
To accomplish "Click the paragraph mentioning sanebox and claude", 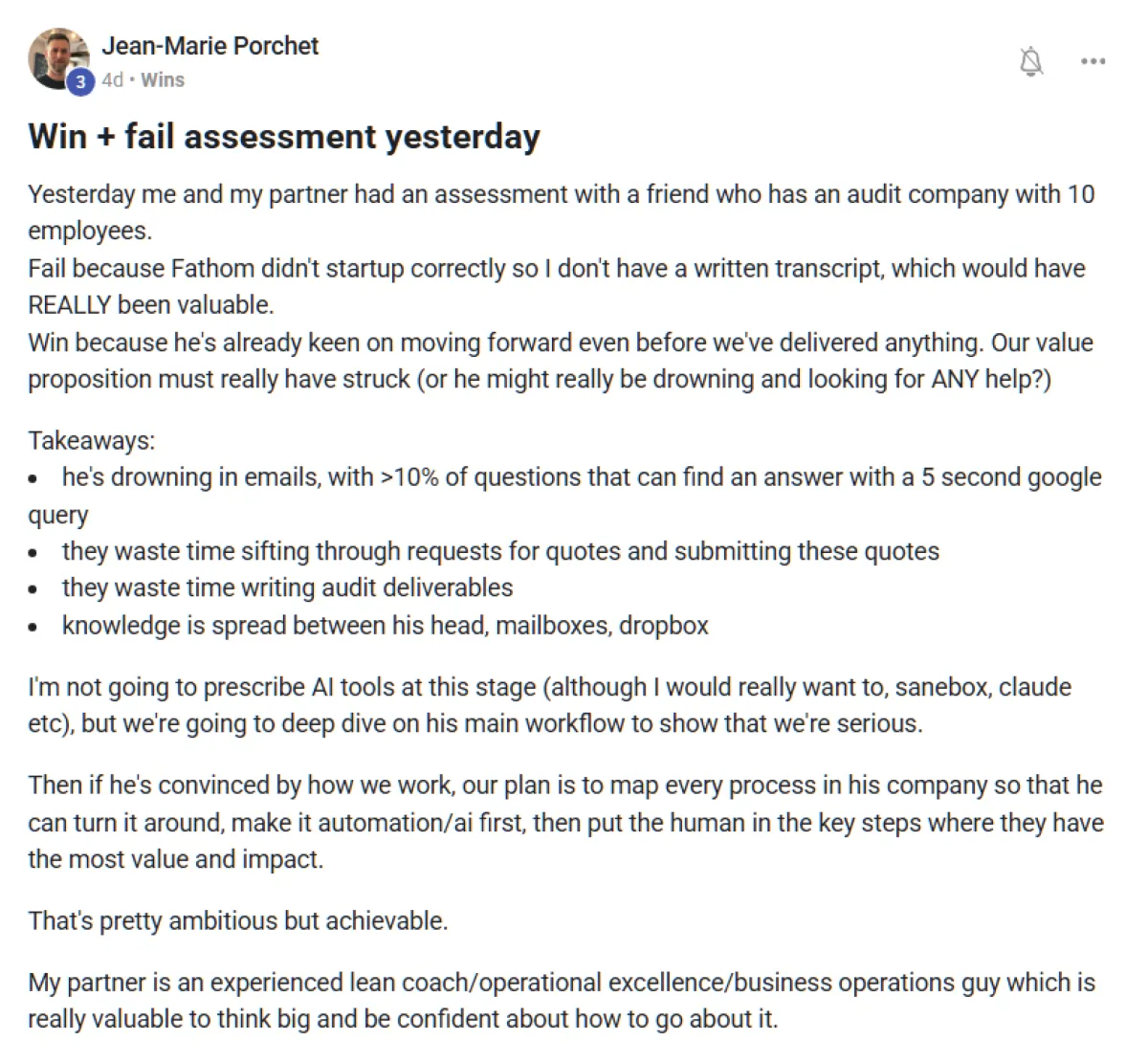I will (550, 705).
